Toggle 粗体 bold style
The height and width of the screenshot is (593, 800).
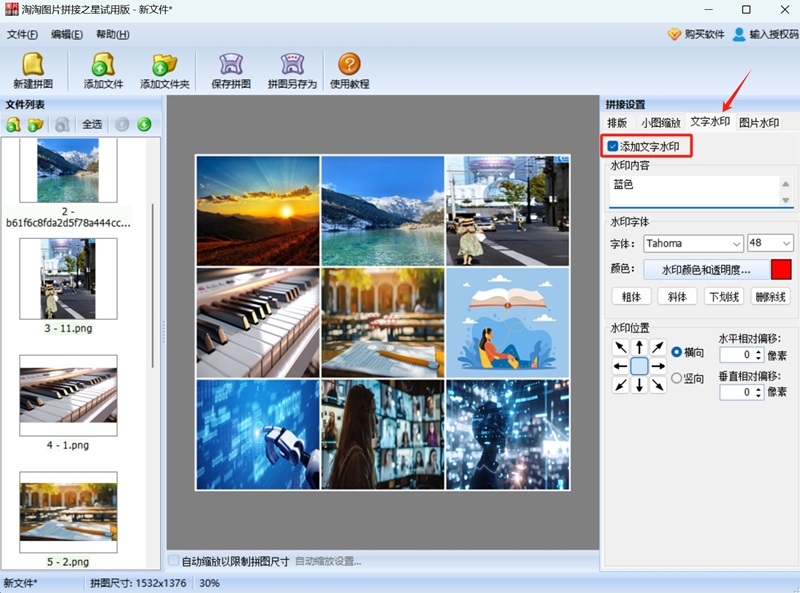(x=631, y=296)
